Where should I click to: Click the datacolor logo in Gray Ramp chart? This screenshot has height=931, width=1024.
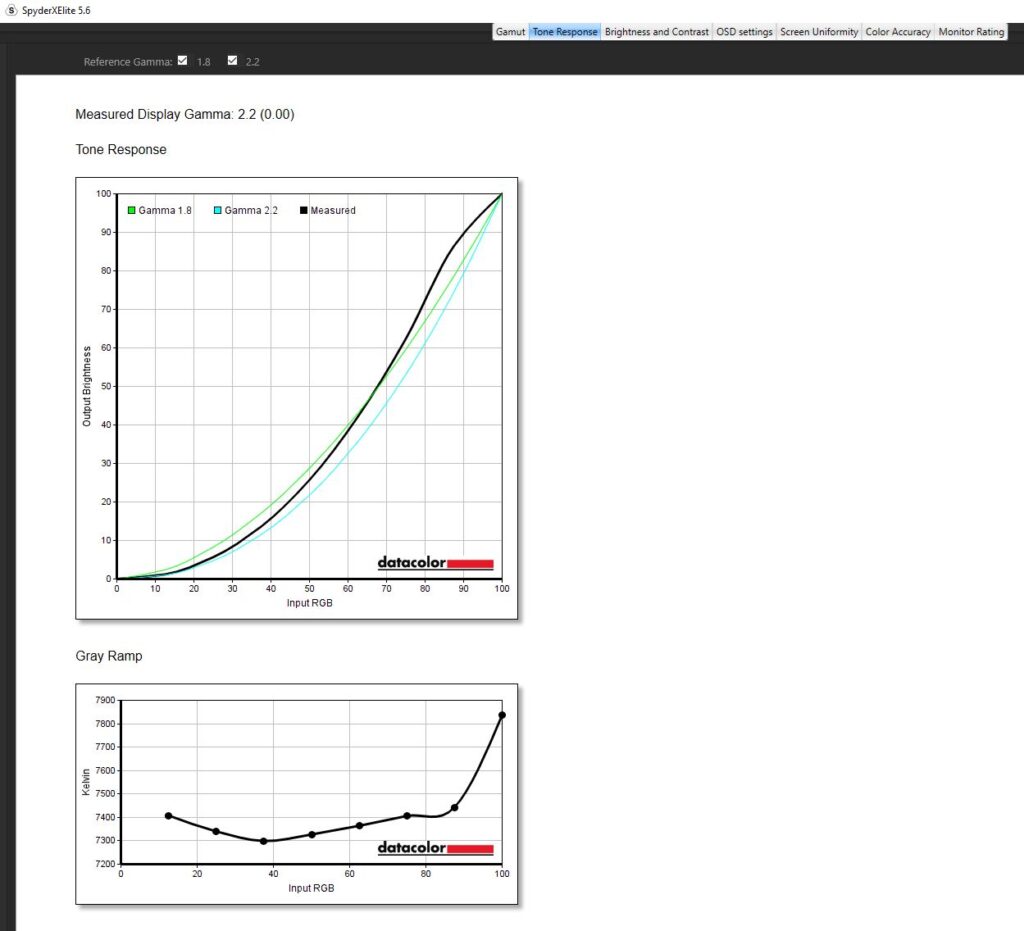click(x=435, y=848)
